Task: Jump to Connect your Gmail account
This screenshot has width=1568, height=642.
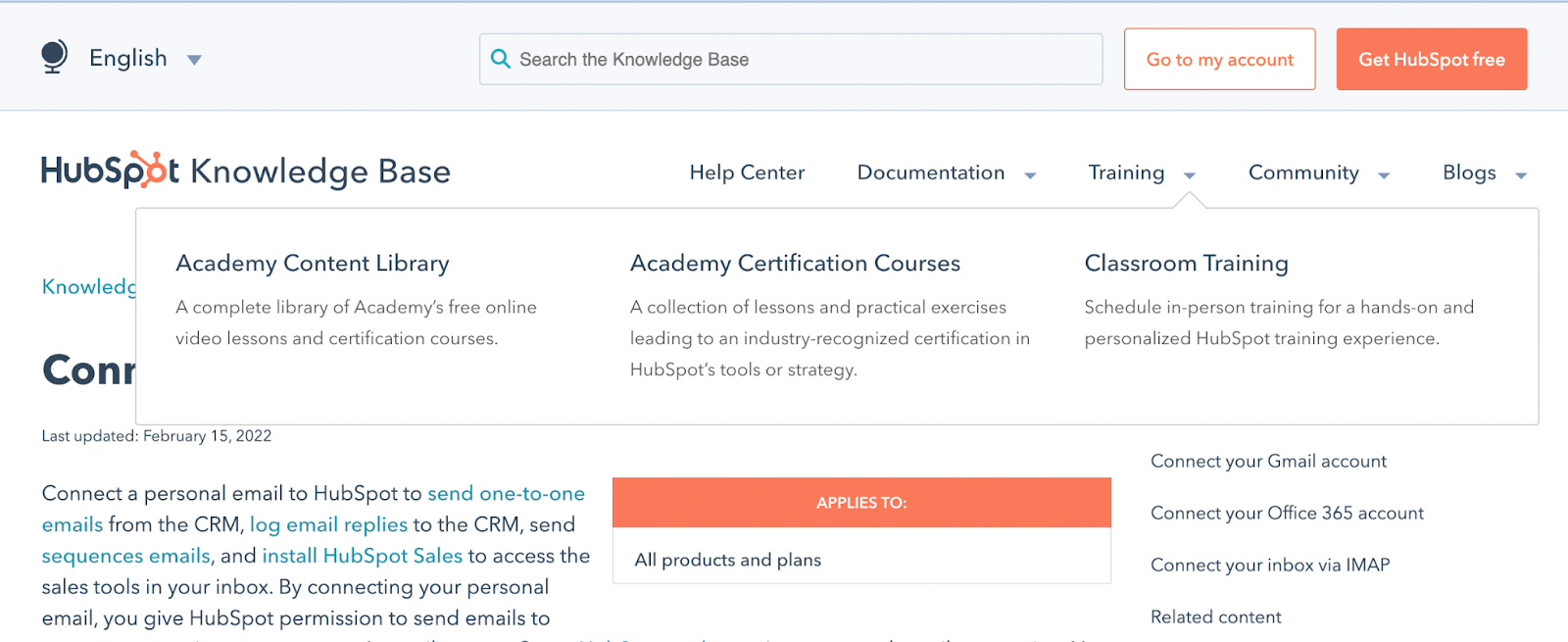Action: [1268, 461]
